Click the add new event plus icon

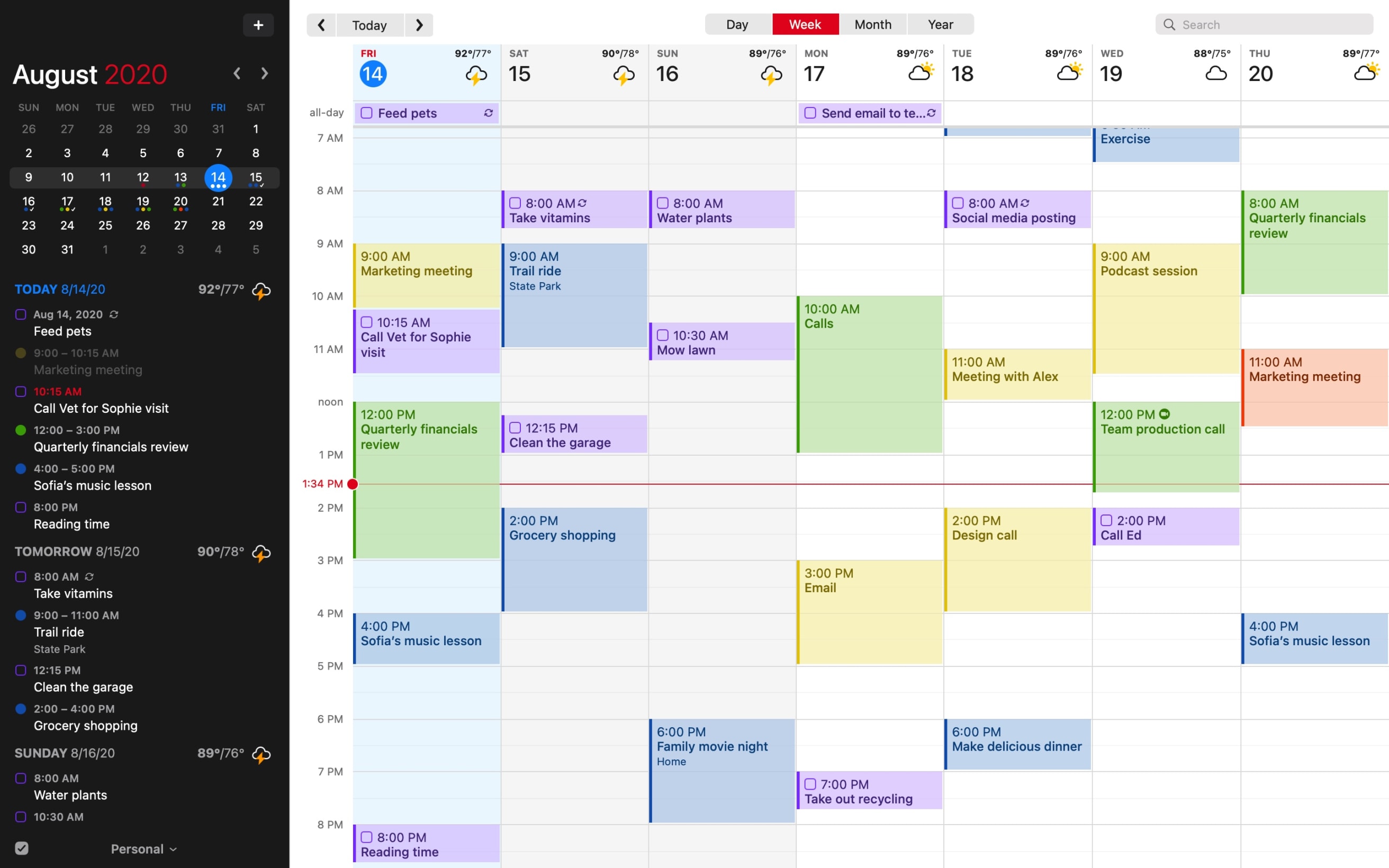[258, 25]
